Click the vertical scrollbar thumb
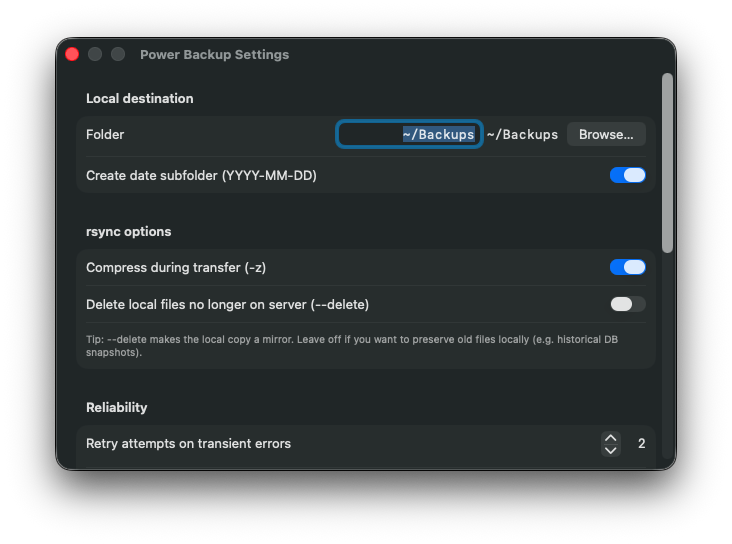This screenshot has height=544, width=732. pos(667,160)
